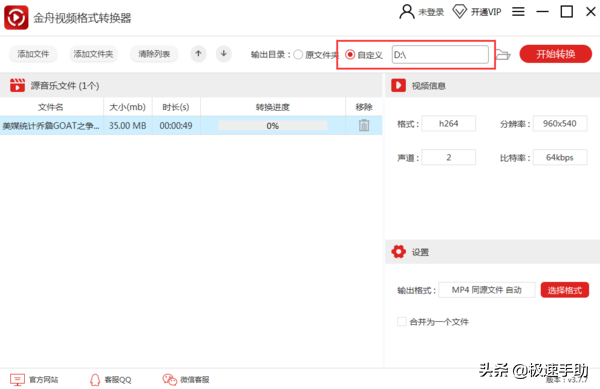Minimize the converter window
Viewport: 600px width, 389px height.
coord(542,12)
